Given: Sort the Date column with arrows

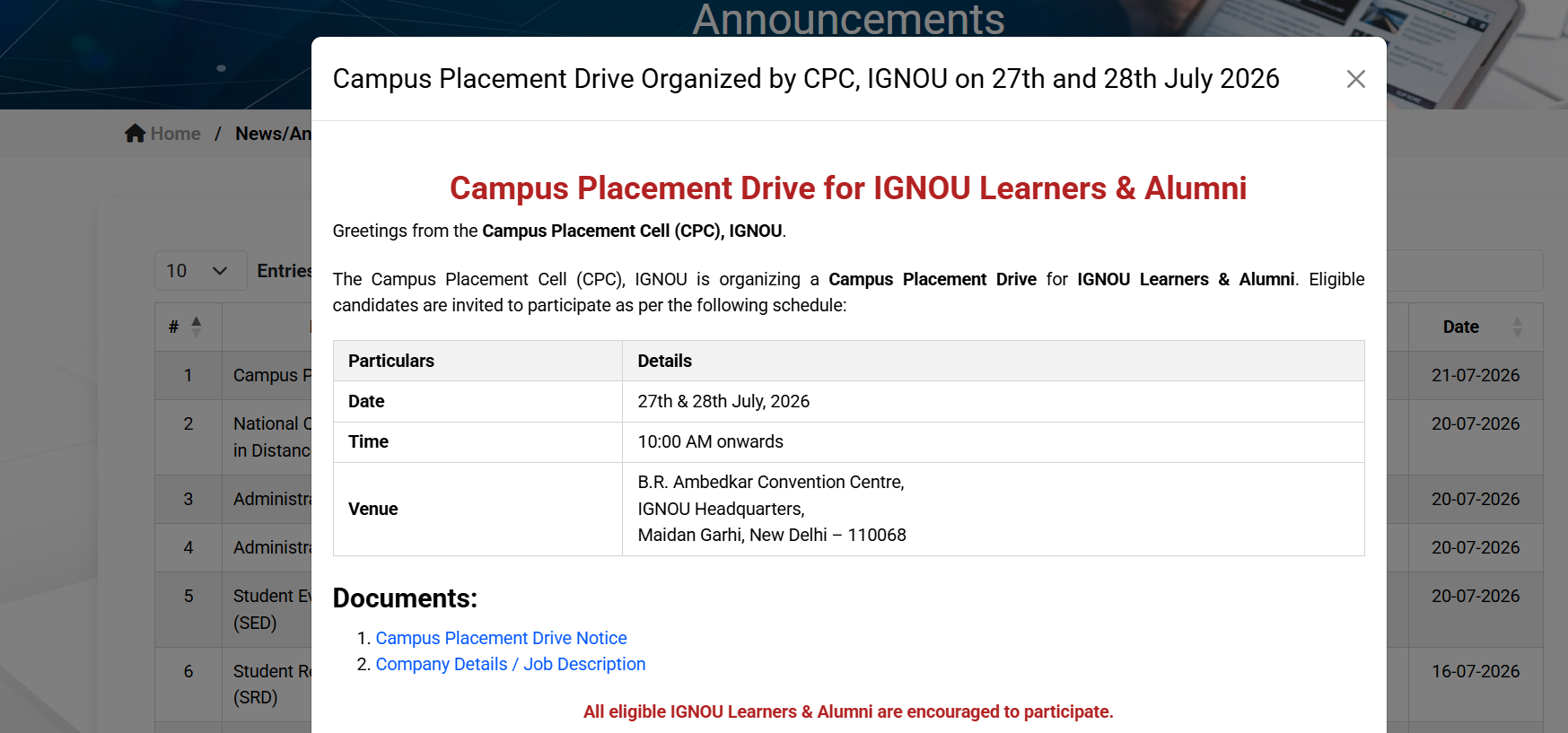Looking at the screenshot, I should pos(1517,327).
